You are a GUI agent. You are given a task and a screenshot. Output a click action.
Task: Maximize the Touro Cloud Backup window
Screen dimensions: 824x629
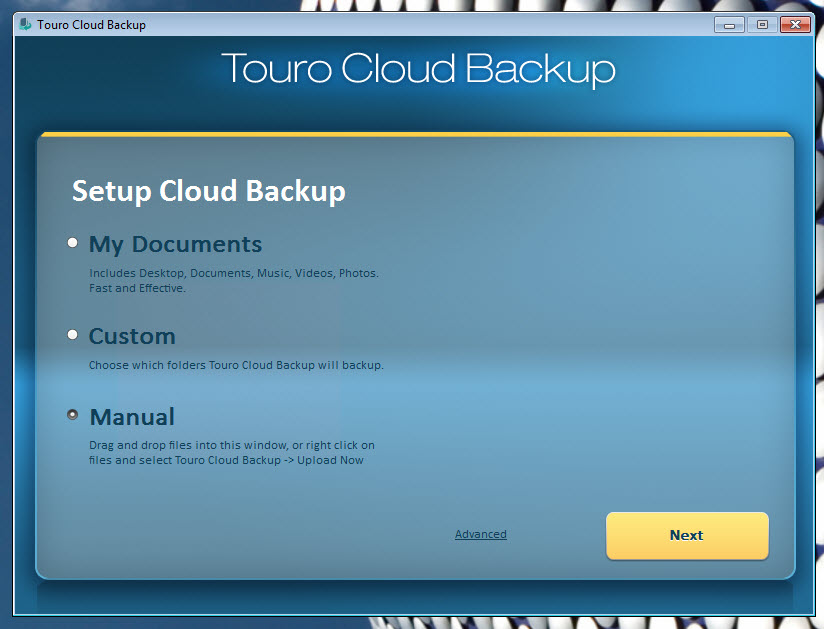click(762, 25)
